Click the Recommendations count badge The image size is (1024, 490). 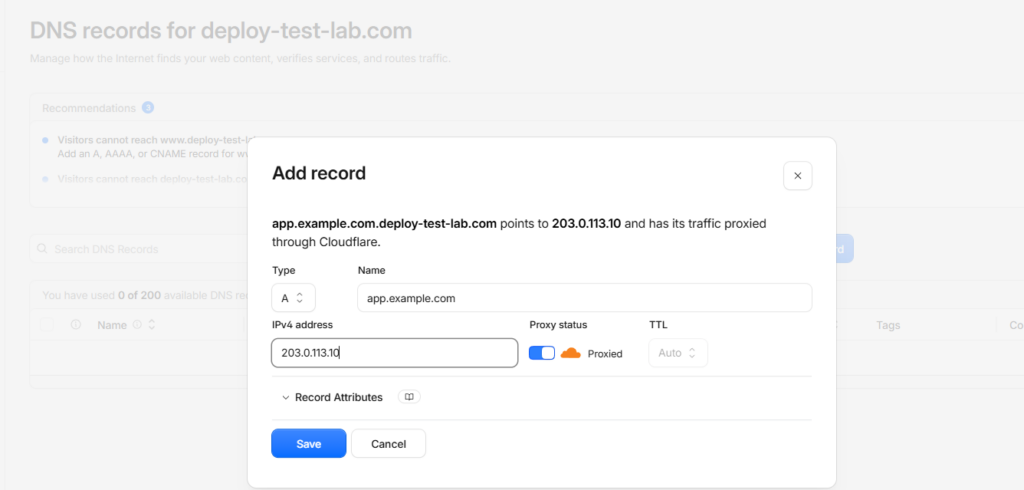point(148,108)
